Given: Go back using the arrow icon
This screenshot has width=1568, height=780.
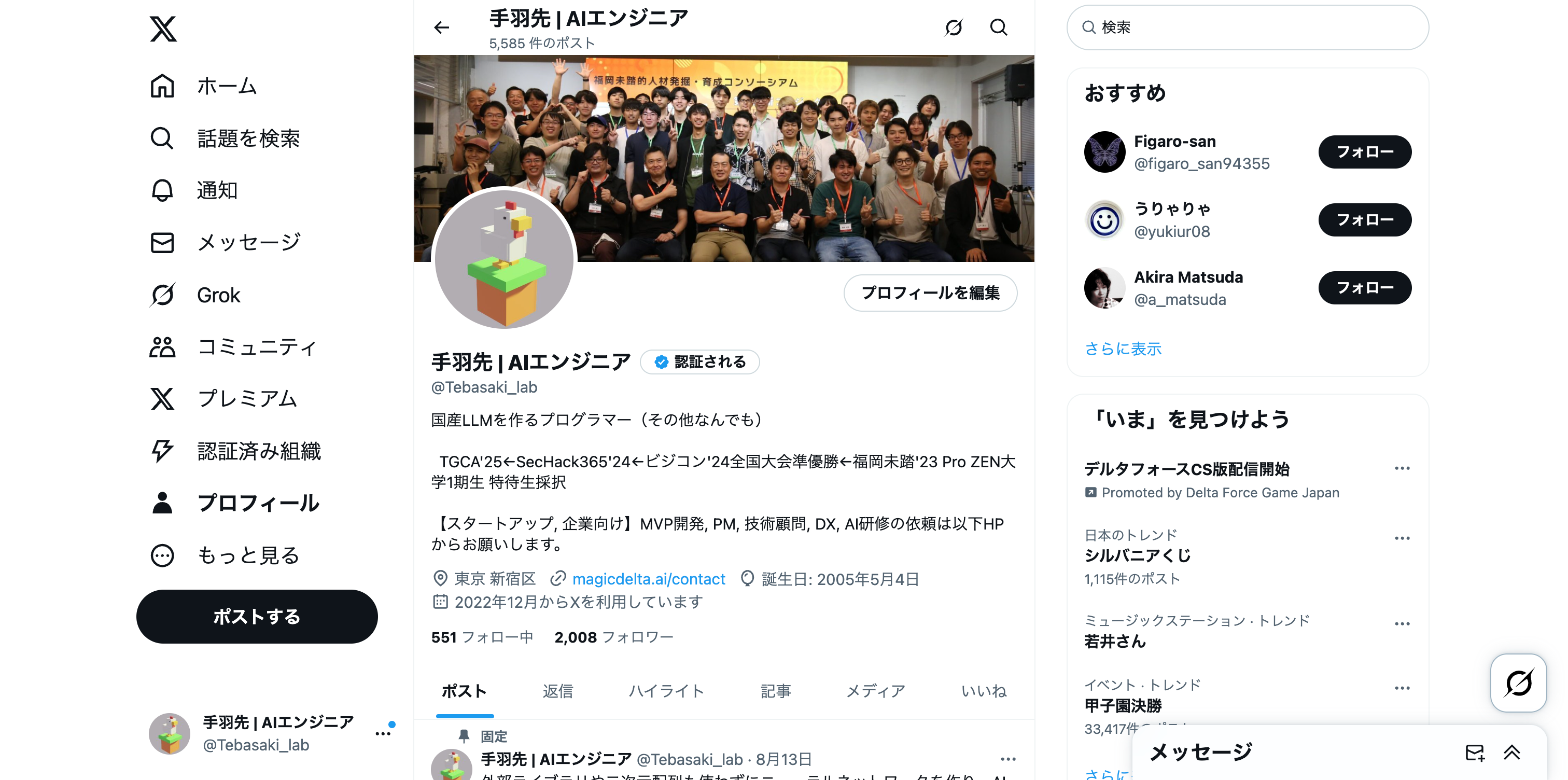Looking at the screenshot, I should [x=441, y=27].
